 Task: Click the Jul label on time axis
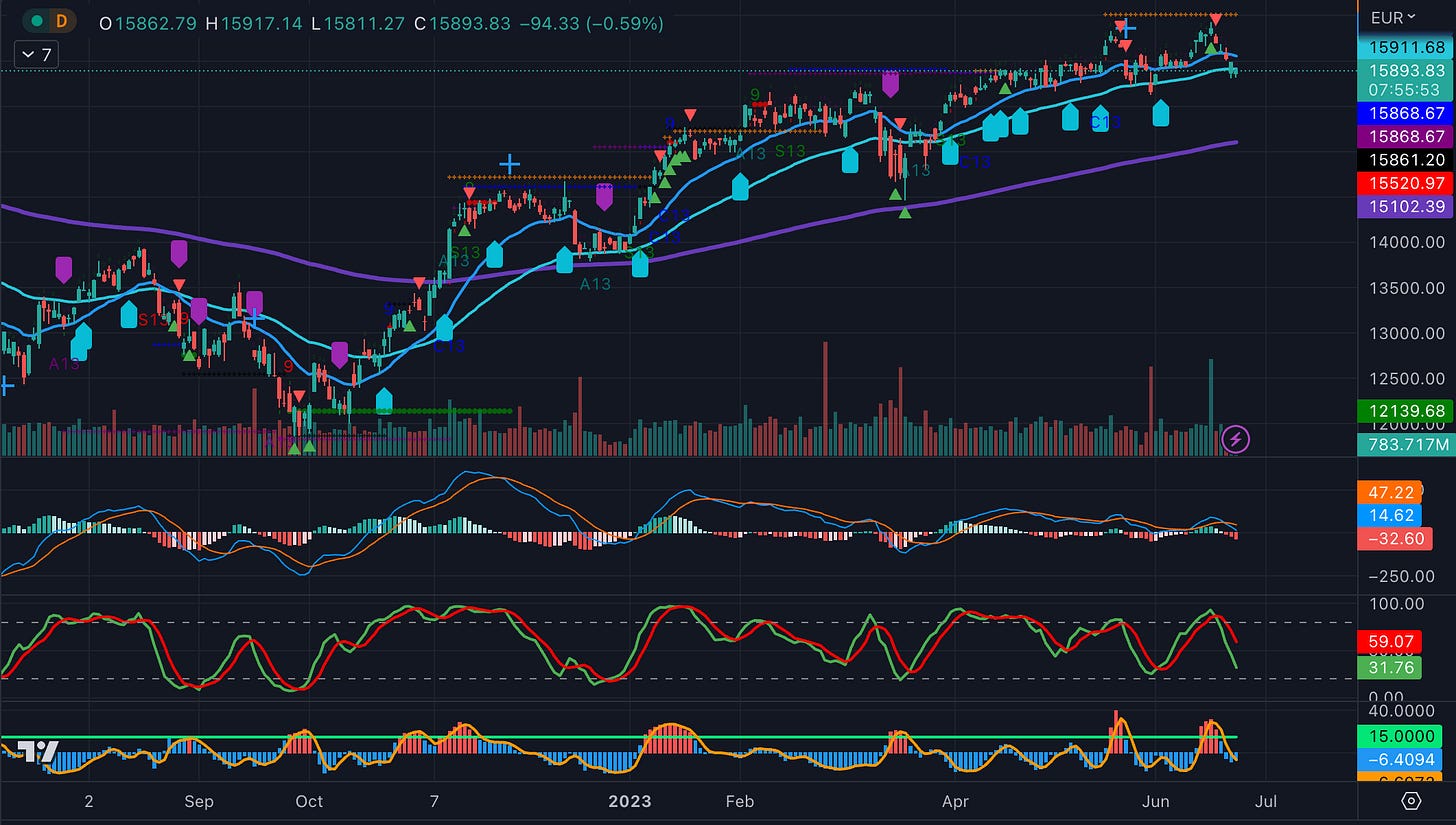1264,801
